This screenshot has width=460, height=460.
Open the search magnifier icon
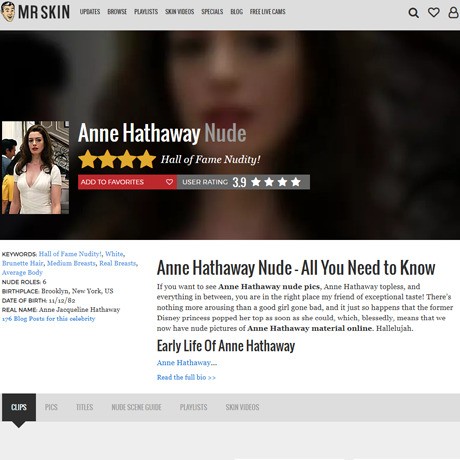tap(413, 13)
